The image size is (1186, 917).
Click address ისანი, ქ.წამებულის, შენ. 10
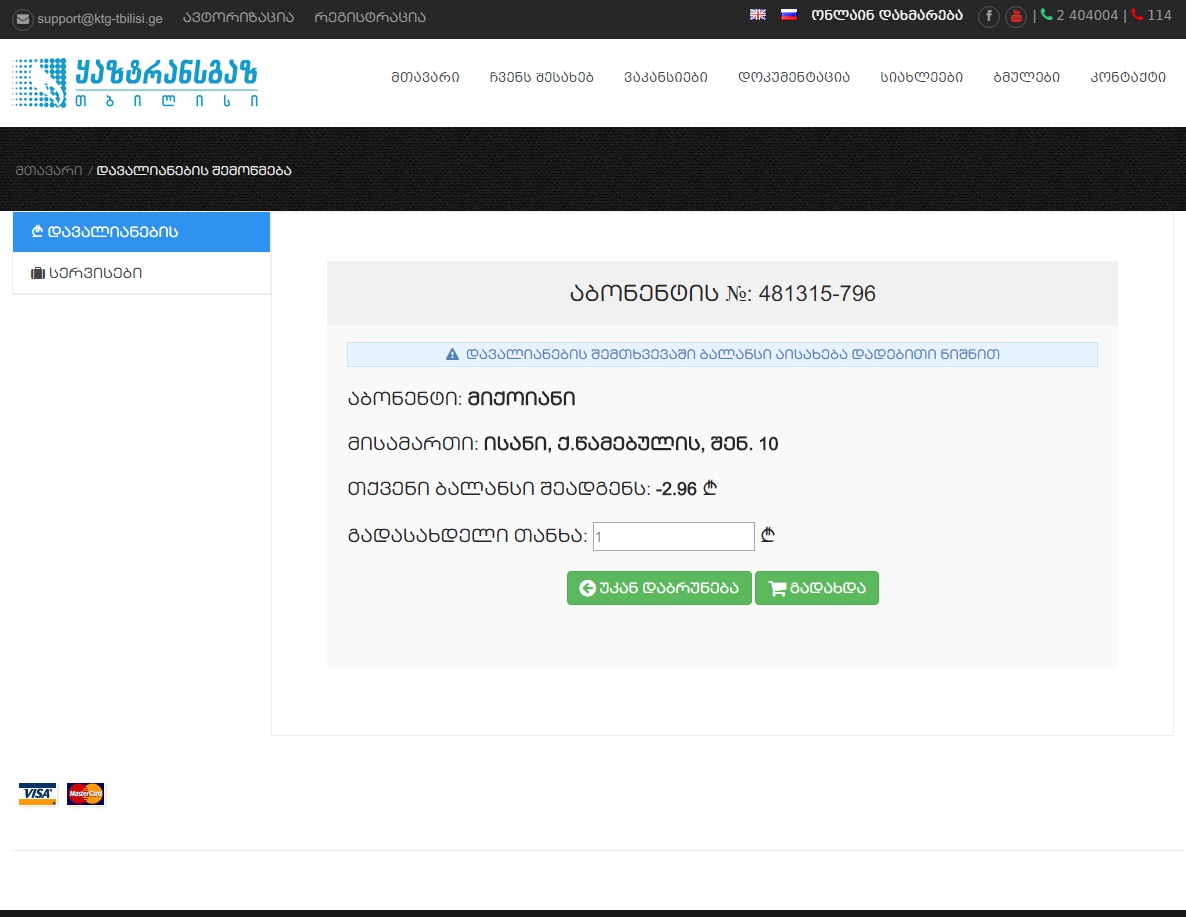click(x=631, y=443)
